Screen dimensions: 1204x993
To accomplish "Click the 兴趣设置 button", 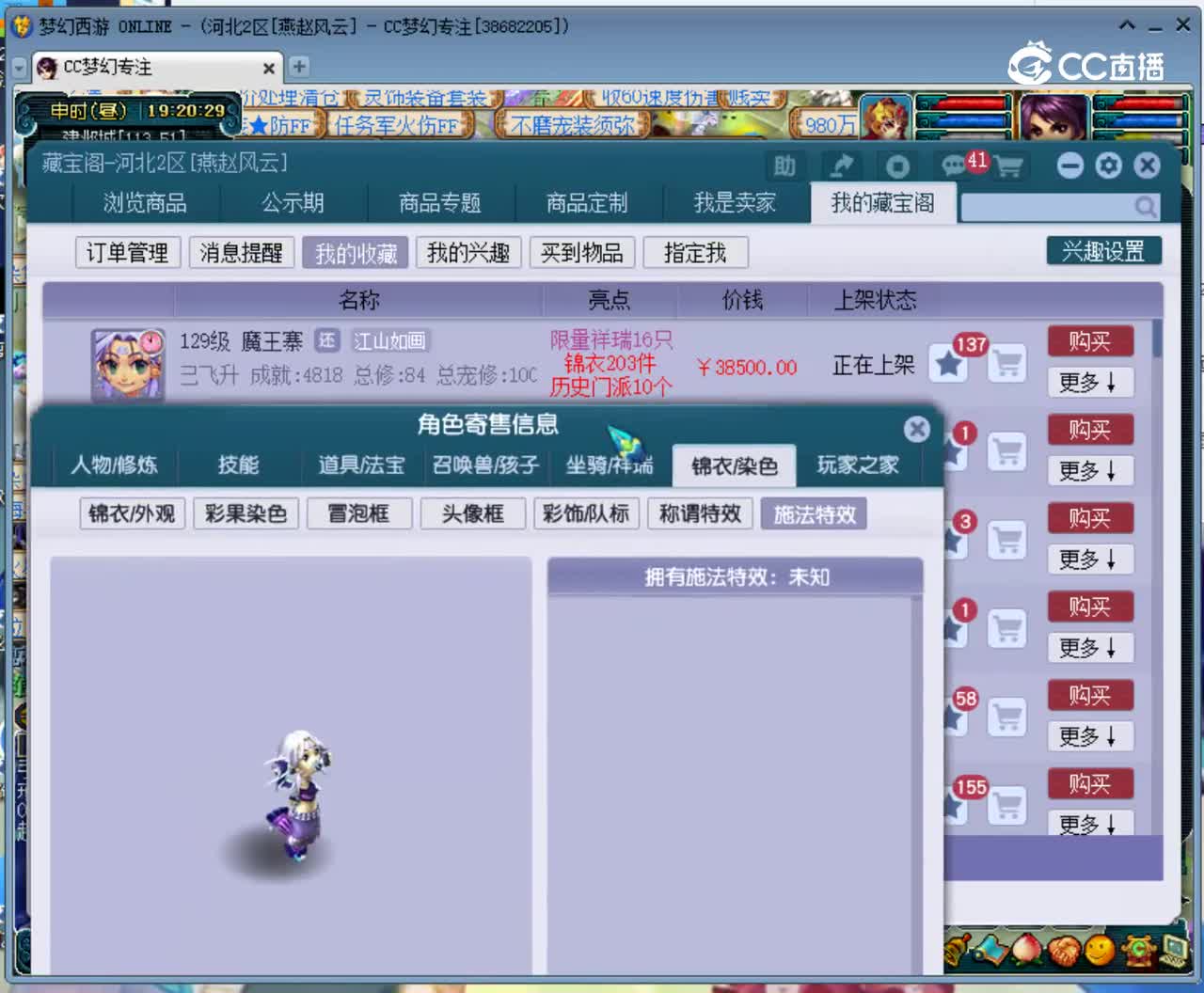I will click(x=1104, y=251).
